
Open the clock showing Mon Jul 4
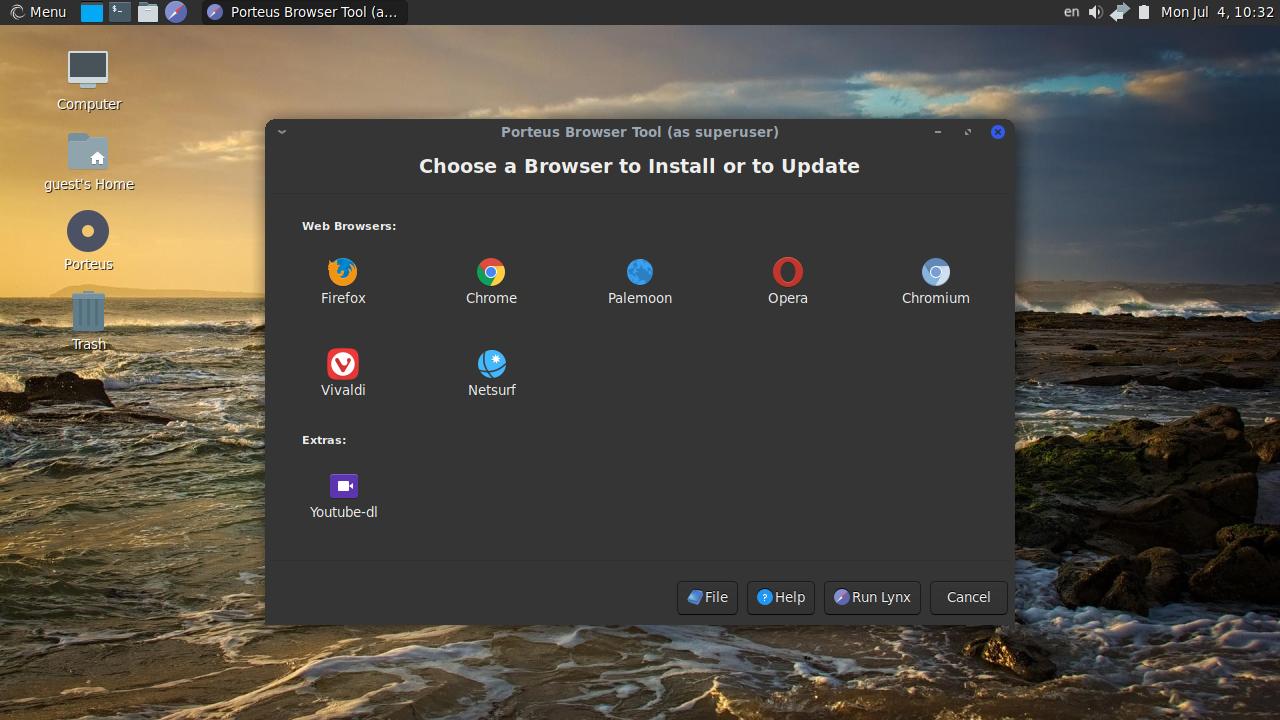[x=1217, y=12]
